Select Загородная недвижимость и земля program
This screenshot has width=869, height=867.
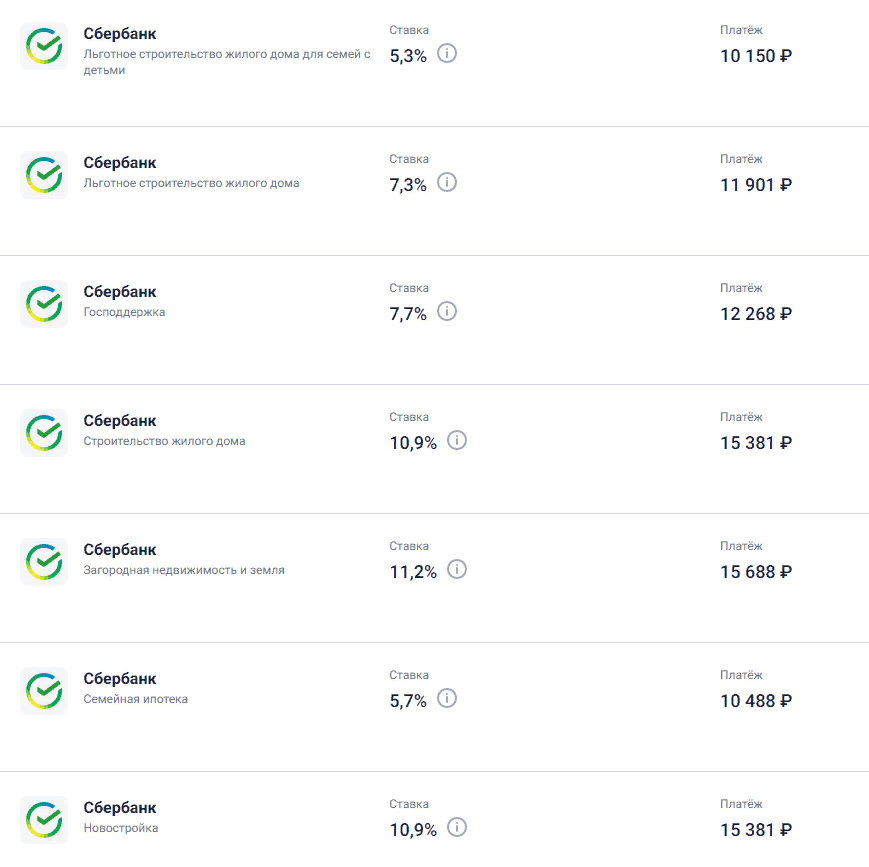pos(184,570)
